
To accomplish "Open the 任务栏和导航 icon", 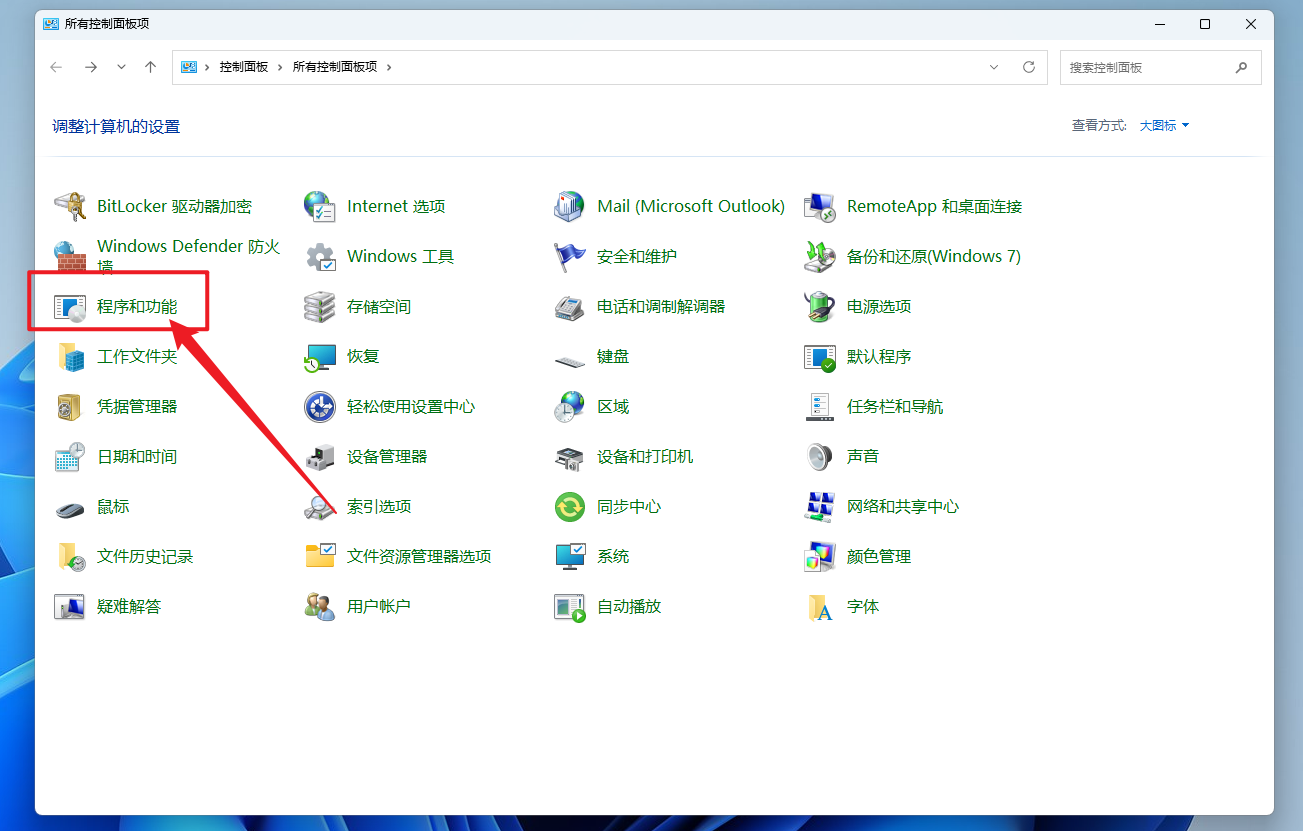I will pyautogui.click(x=820, y=407).
